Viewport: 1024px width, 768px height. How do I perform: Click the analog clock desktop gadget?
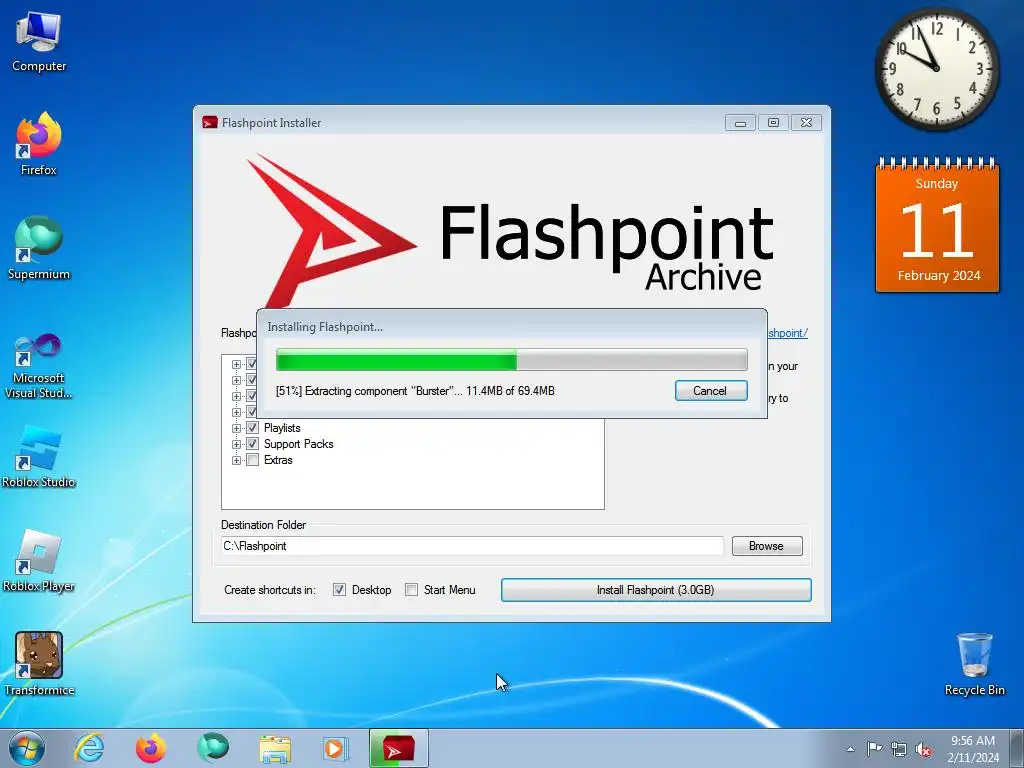pos(936,68)
